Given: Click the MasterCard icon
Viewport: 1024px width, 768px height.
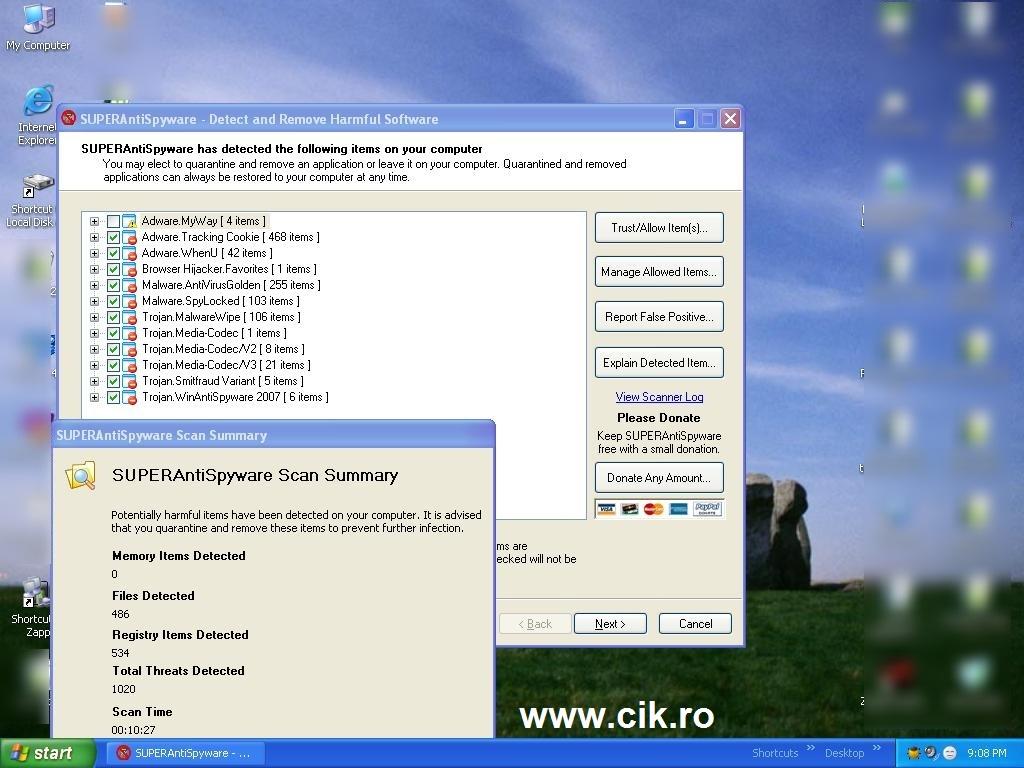Looking at the screenshot, I should pos(653,509).
